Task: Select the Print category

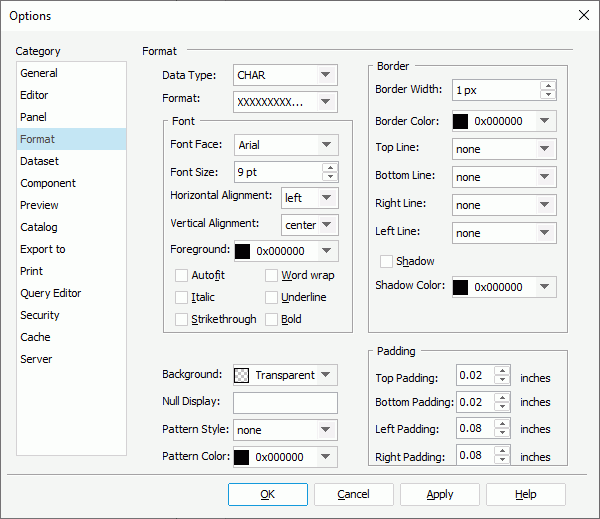Action: click(x=71, y=271)
